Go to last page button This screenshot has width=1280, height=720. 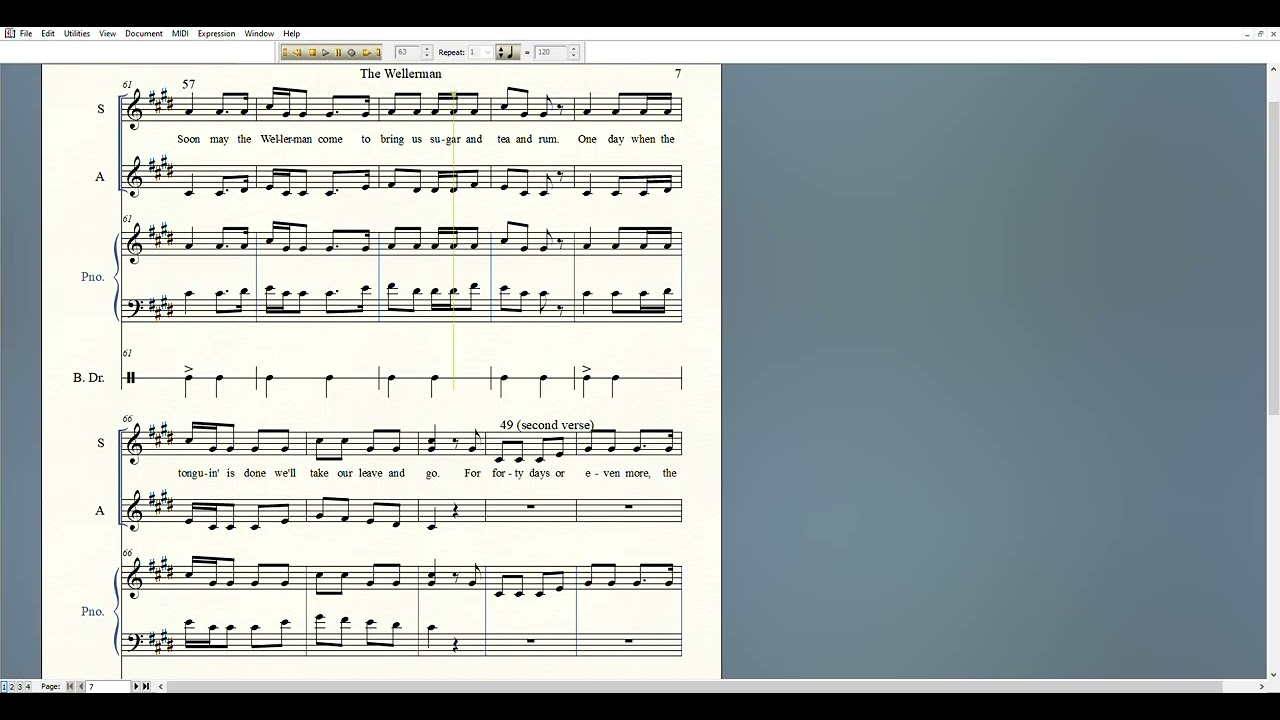coord(146,687)
